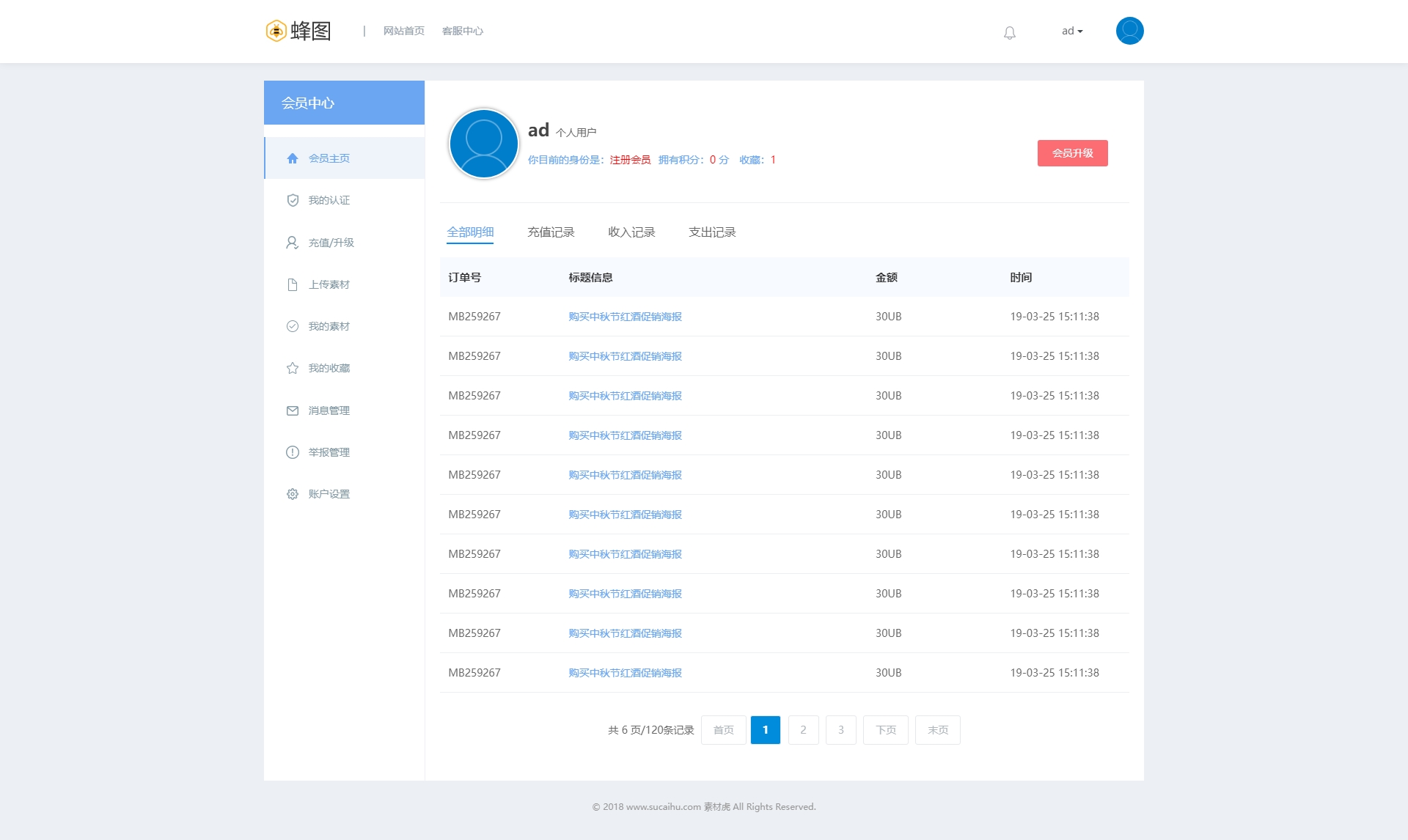
Task: Open the 收入记录 tab
Action: click(631, 232)
